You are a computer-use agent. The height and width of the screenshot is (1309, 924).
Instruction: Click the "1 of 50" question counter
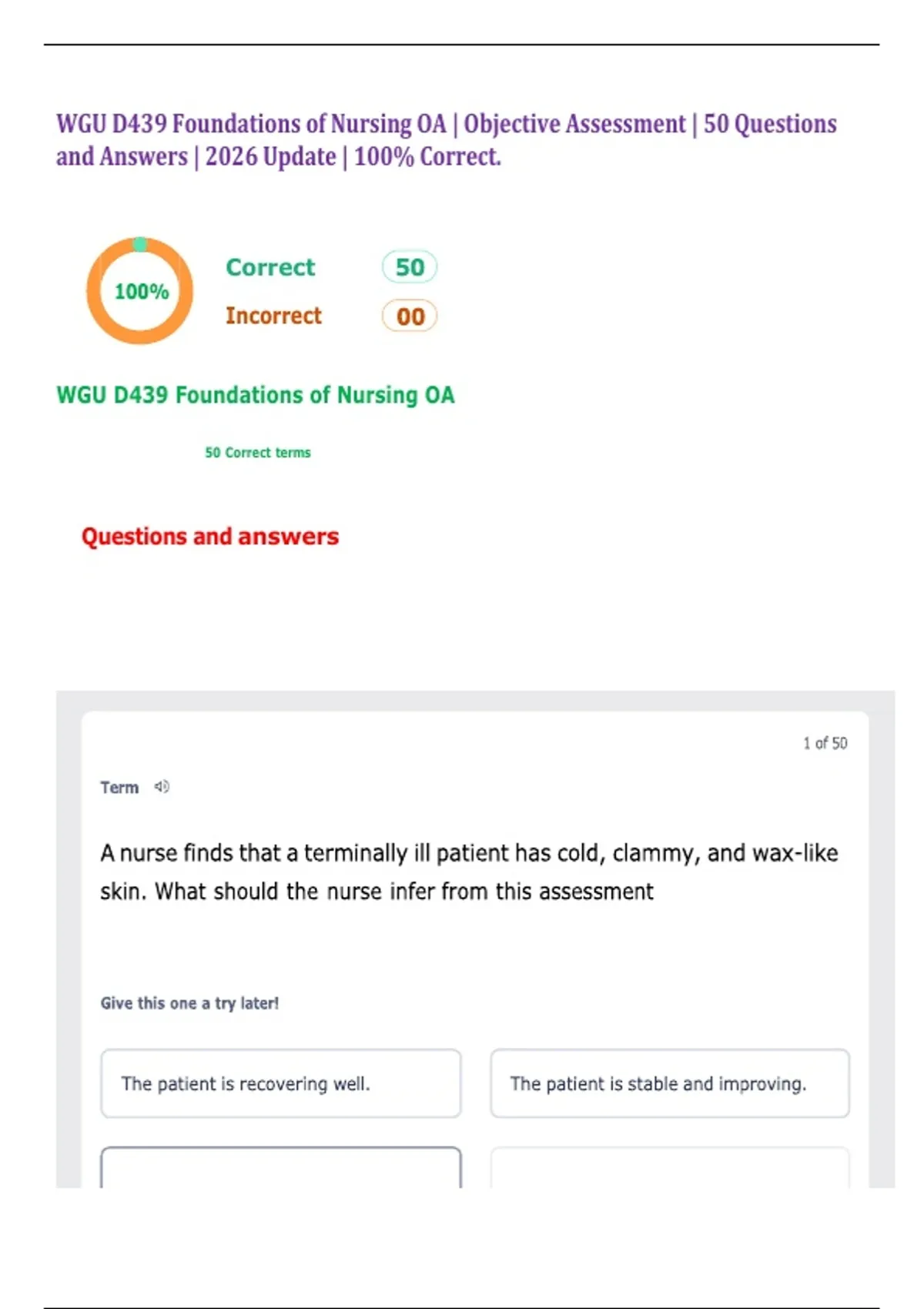825,743
